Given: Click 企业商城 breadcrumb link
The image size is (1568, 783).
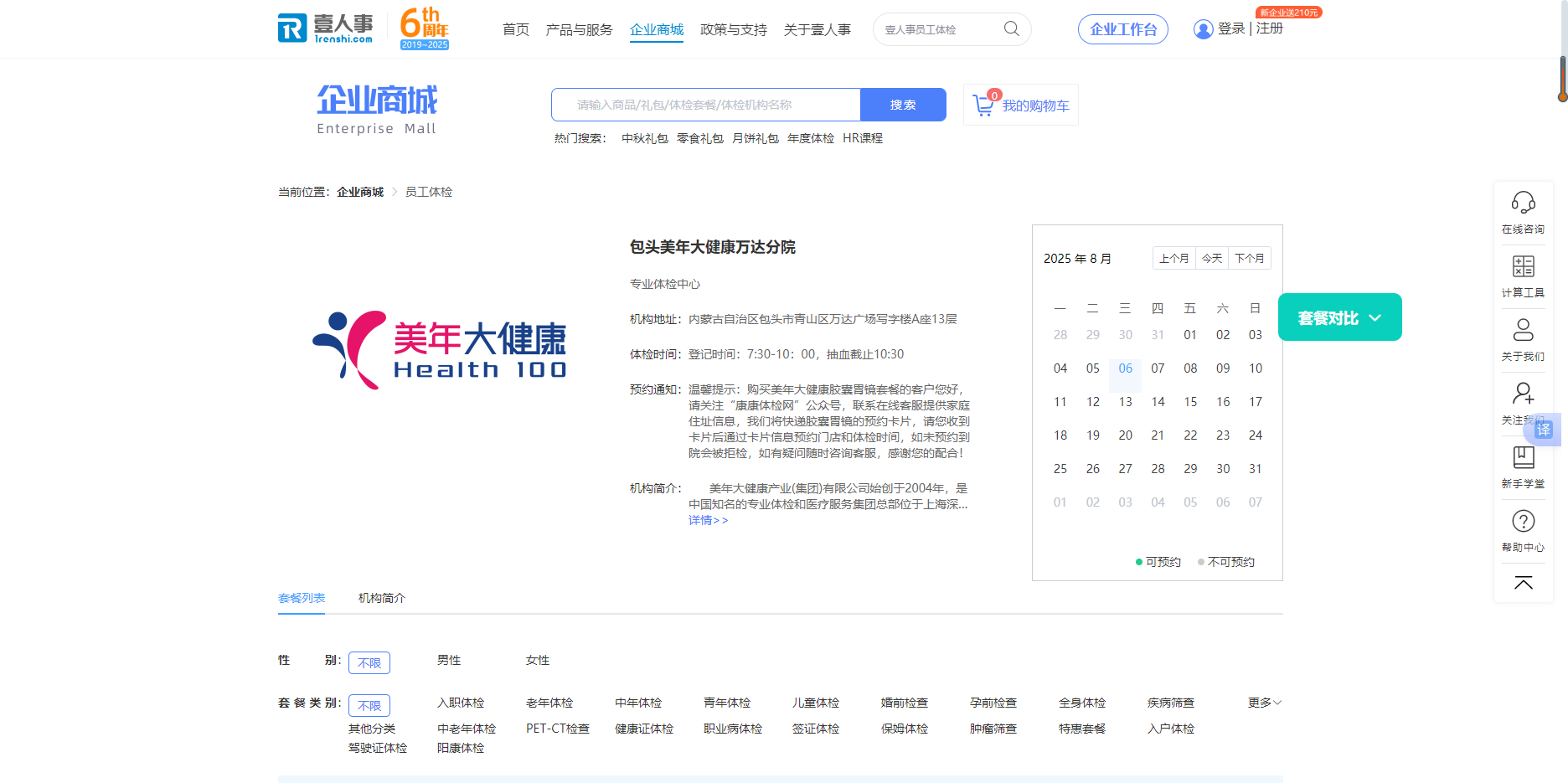Looking at the screenshot, I should click(x=360, y=193).
